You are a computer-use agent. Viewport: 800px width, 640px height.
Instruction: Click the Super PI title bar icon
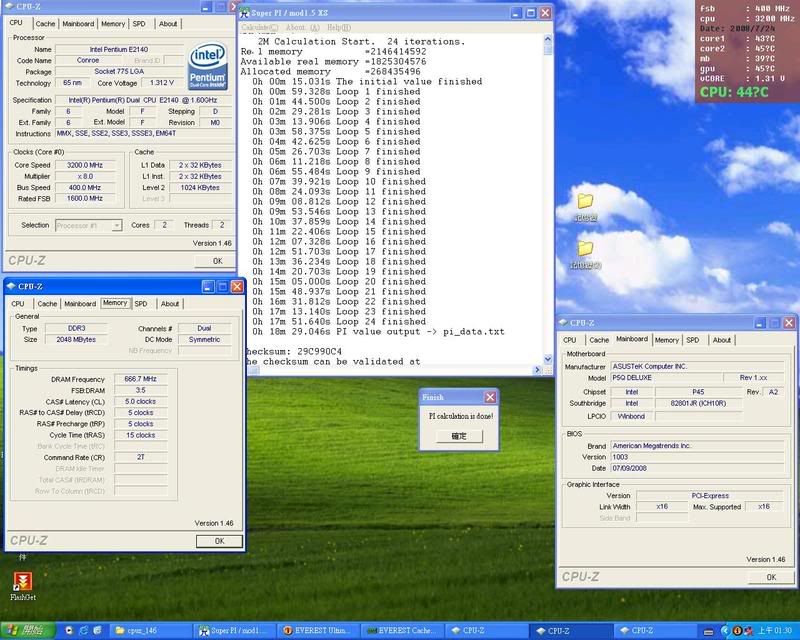click(x=245, y=13)
